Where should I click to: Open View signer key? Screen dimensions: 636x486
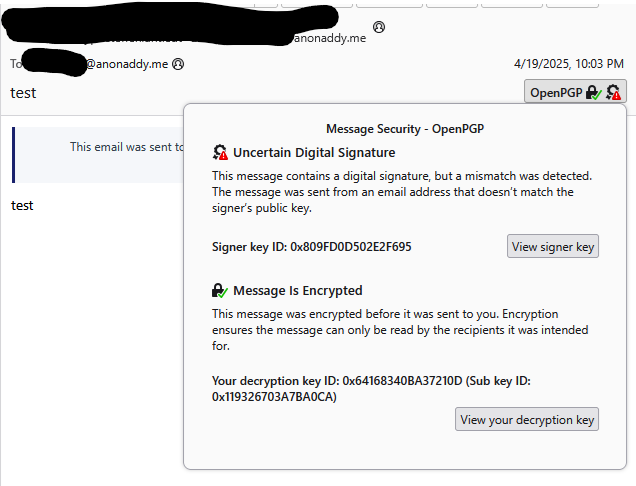tap(553, 246)
